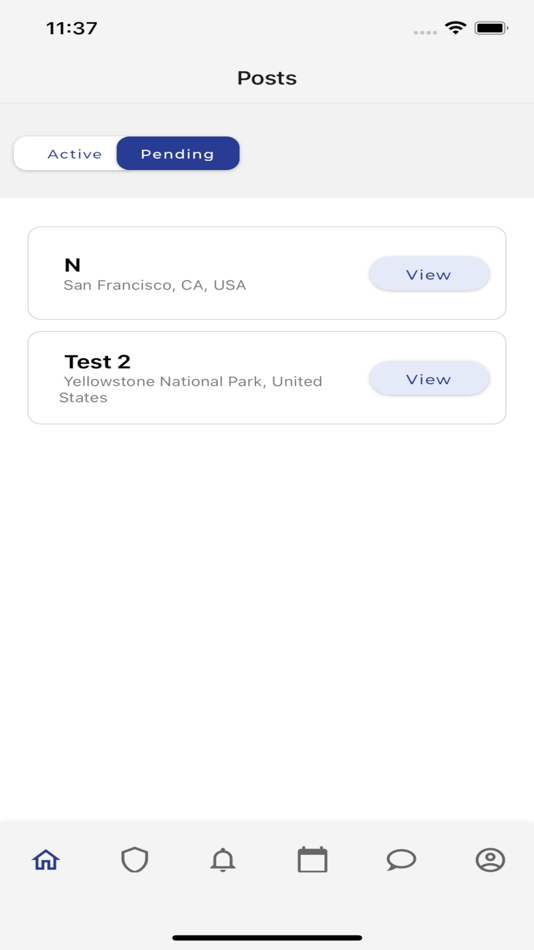Open the chat bubble icon

coord(401,860)
